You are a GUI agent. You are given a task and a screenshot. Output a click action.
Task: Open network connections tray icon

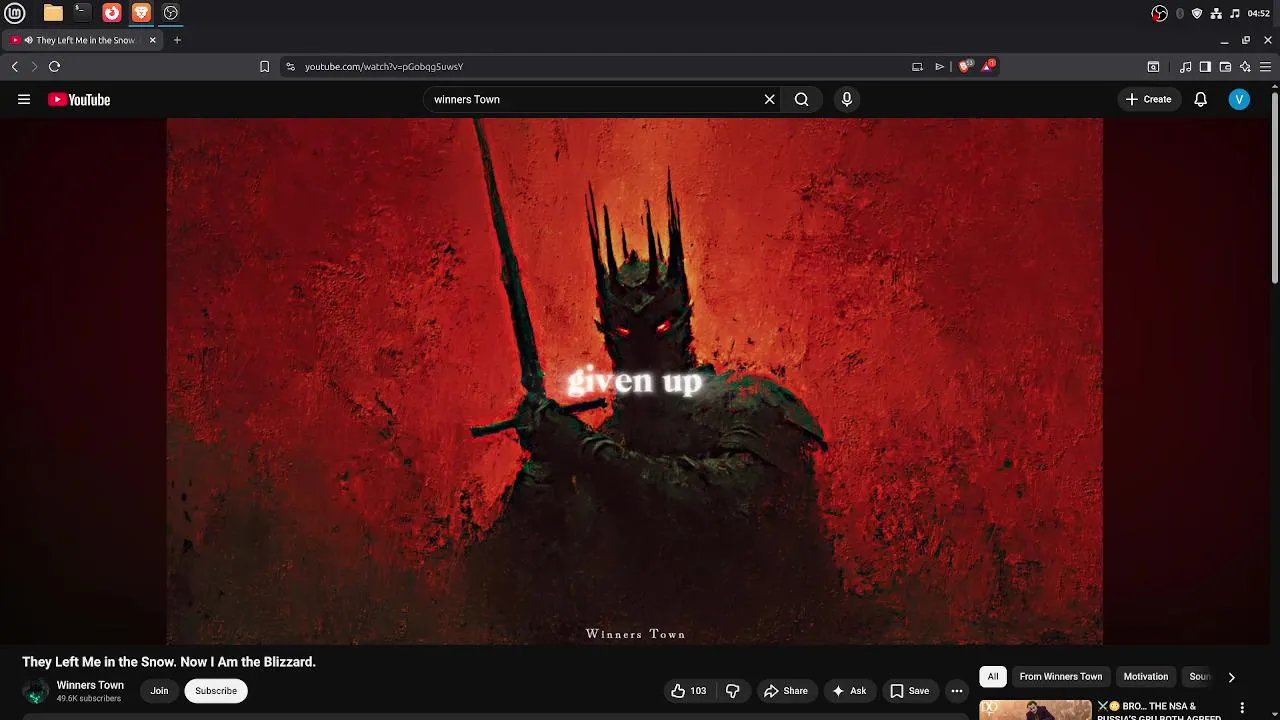pos(1216,13)
